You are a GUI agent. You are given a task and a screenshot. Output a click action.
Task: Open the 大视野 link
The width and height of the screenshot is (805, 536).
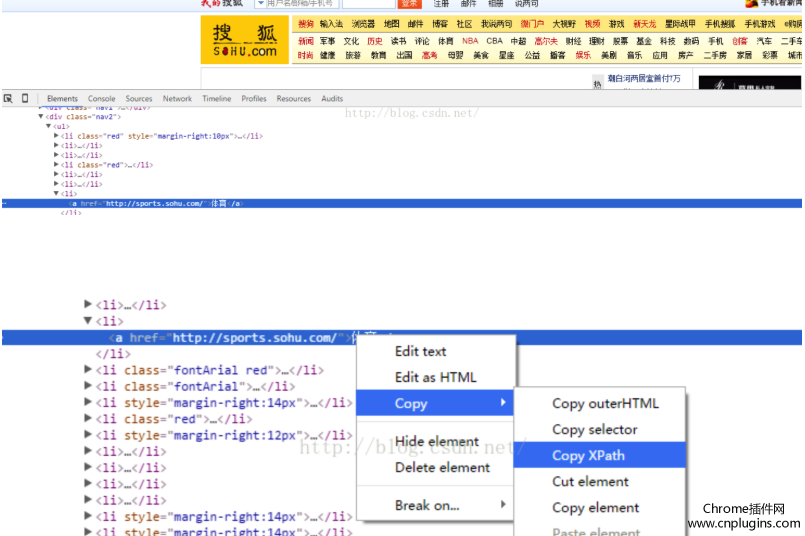(x=564, y=24)
